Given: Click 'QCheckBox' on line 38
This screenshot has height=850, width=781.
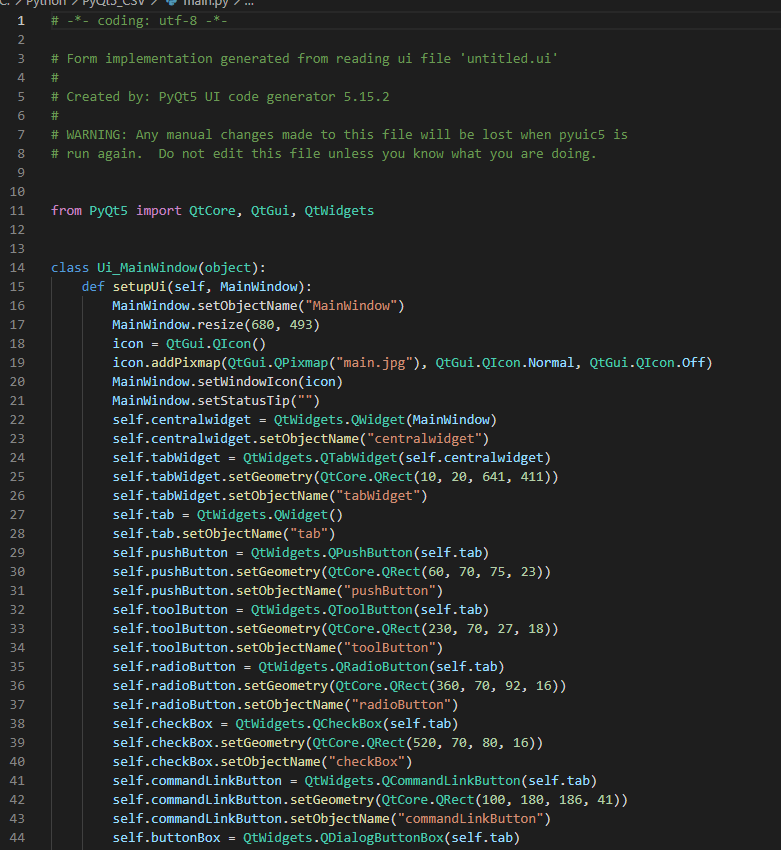Looking at the screenshot, I should pyautogui.click(x=347, y=724).
